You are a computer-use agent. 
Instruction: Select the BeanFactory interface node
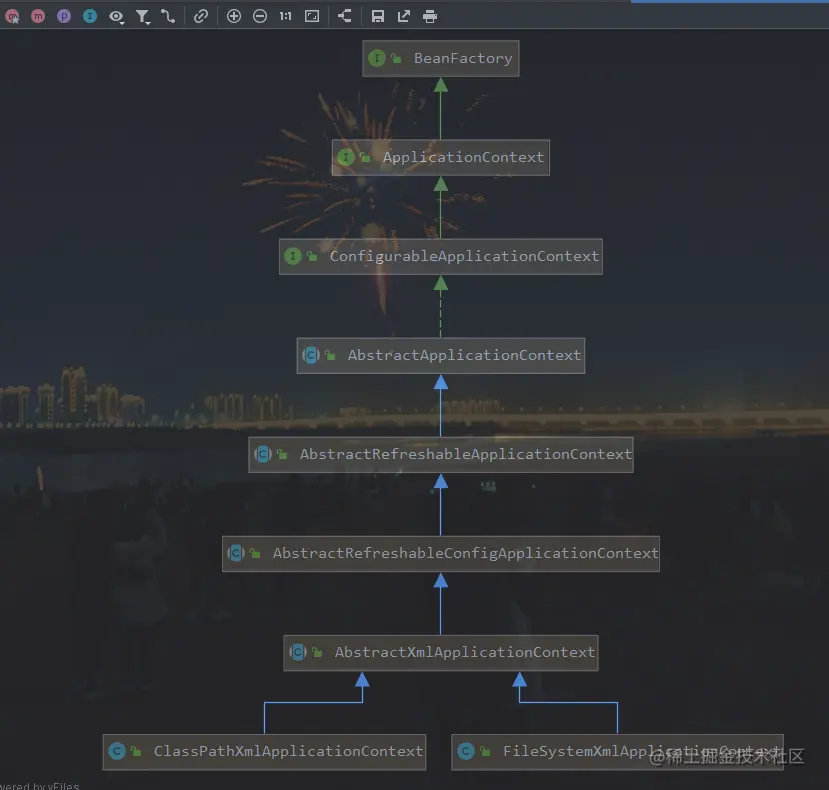(x=441, y=59)
